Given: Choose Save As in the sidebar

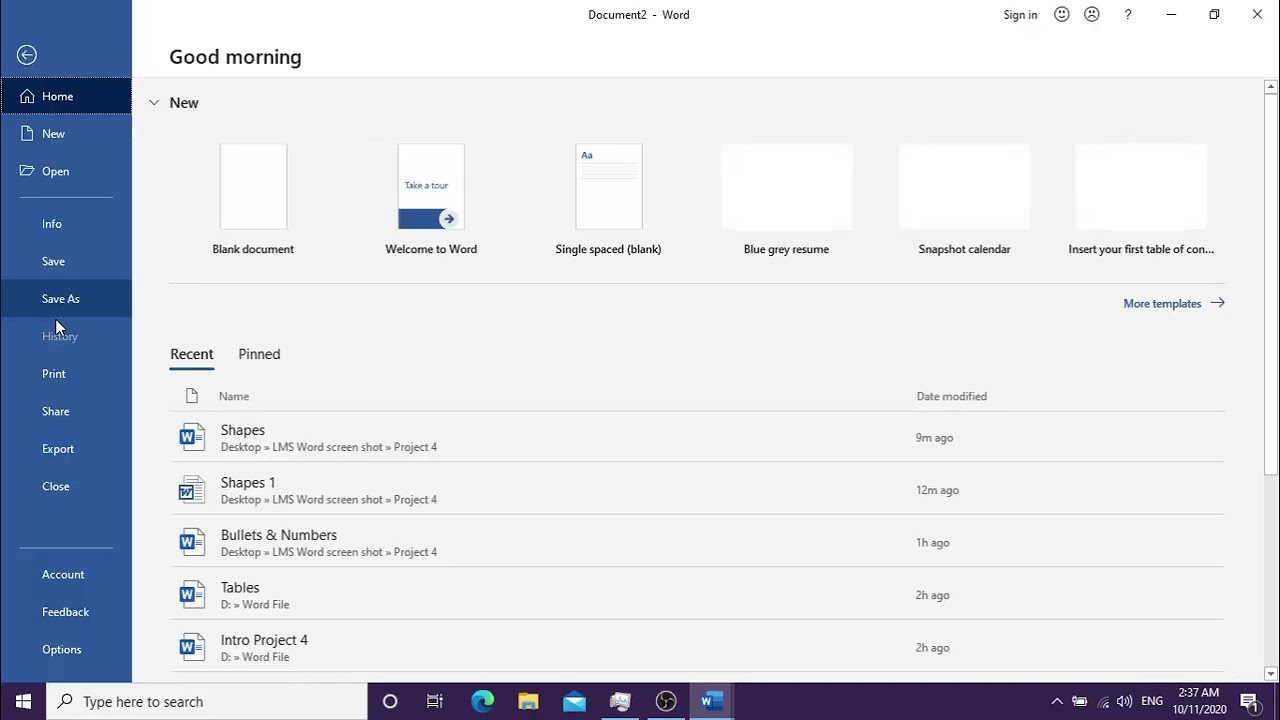Looking at the screenshot, I should coord(66,299).
